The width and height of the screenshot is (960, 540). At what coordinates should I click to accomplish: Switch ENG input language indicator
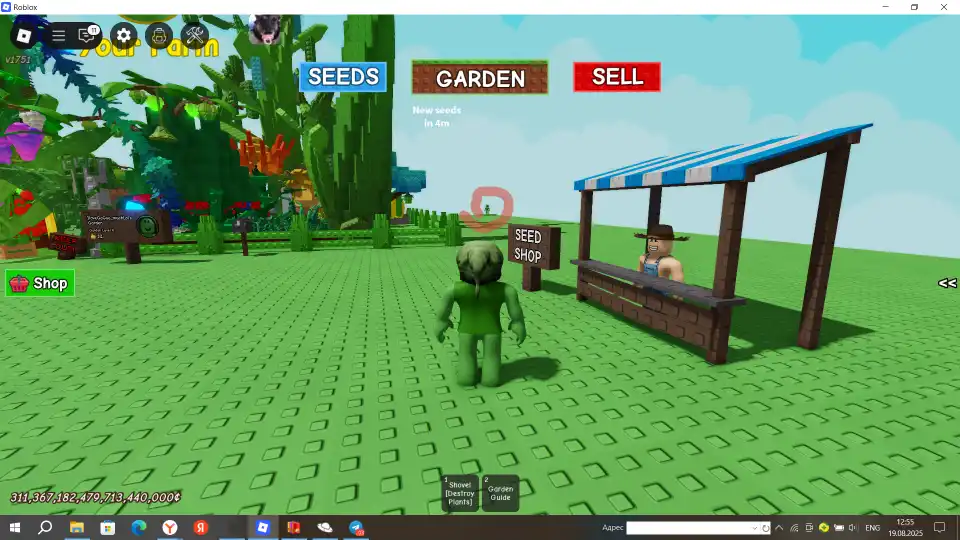pos(873,528)
